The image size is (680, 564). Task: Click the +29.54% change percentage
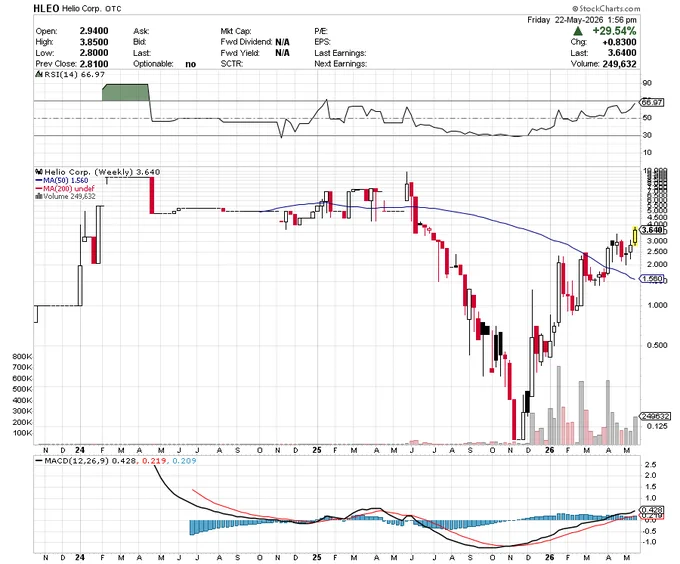(x=614, y=31)
